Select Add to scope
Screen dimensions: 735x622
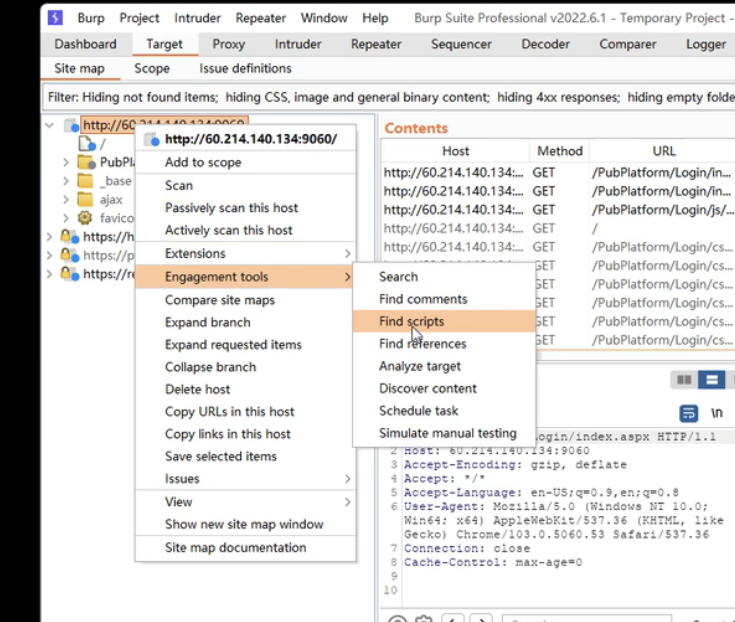[246, 162]
